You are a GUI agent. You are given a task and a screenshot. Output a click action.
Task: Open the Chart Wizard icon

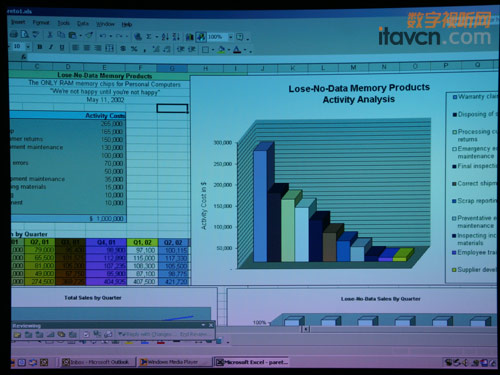point(190,37)
